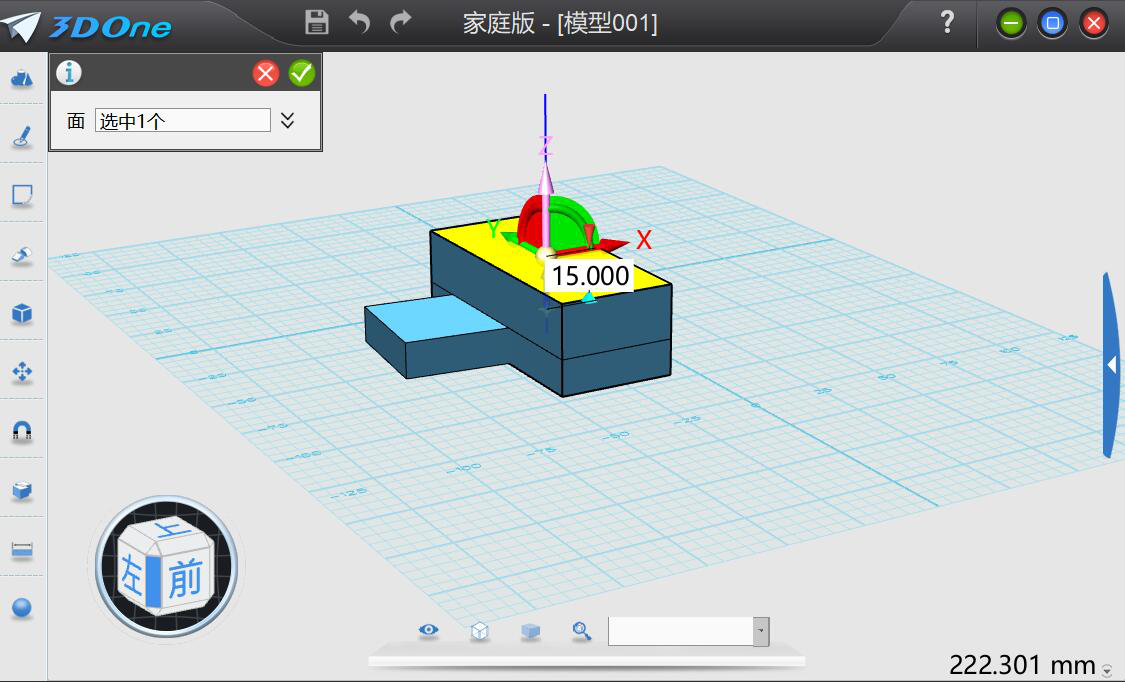1125x682 pixels.
Task: Undo the last action
Action: [x=359, y=22]
